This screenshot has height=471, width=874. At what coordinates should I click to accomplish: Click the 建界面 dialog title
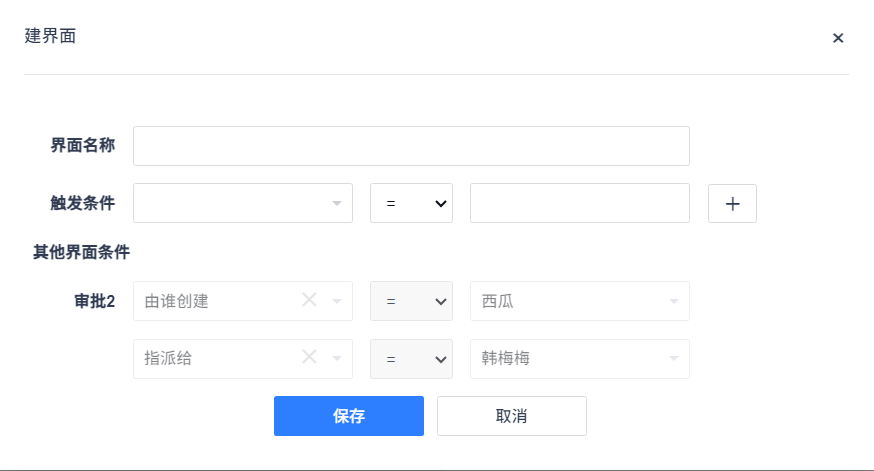pyautogui.click(x=50, y=36)
